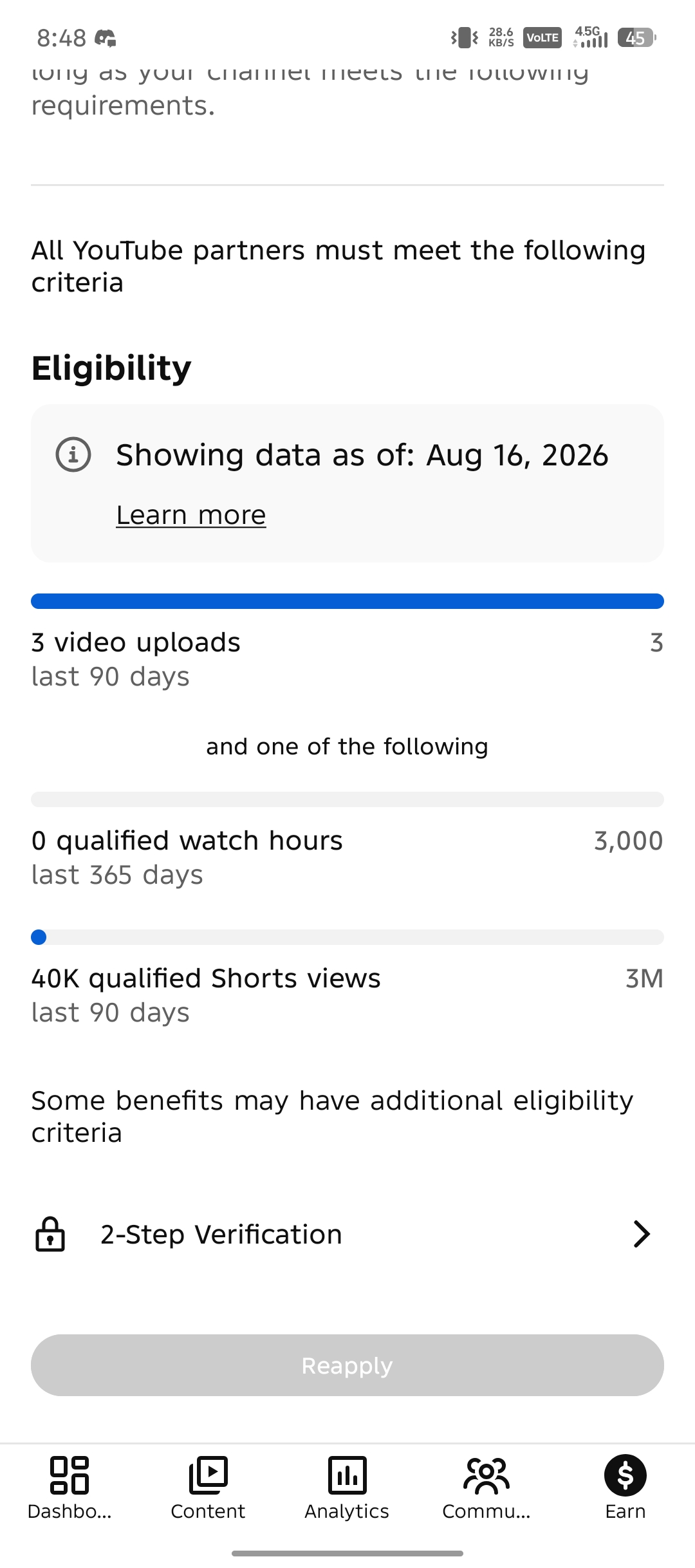Follow the Learn more link
695x1568 pixels.
tap(191, 515)
